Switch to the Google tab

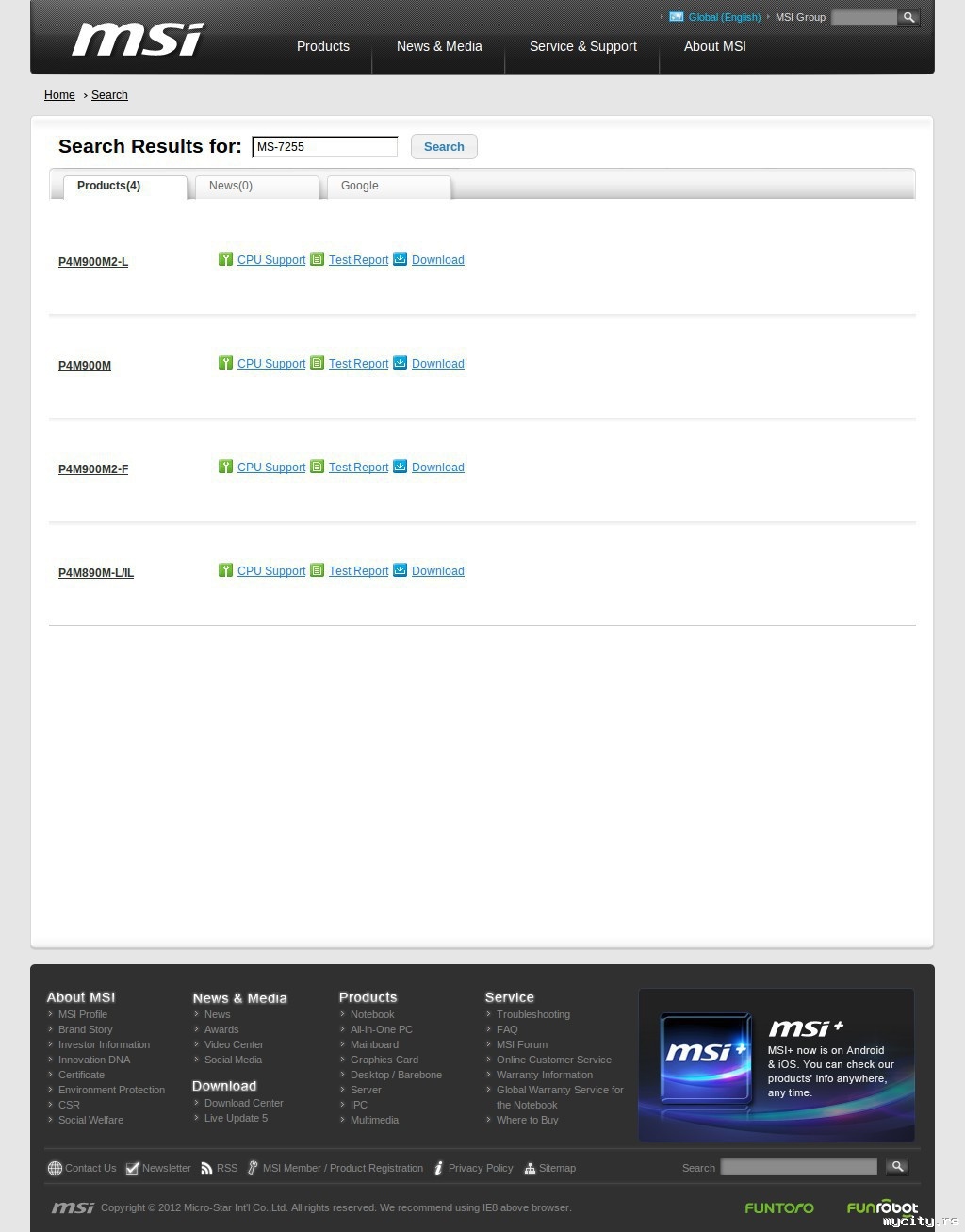[389, 187]
